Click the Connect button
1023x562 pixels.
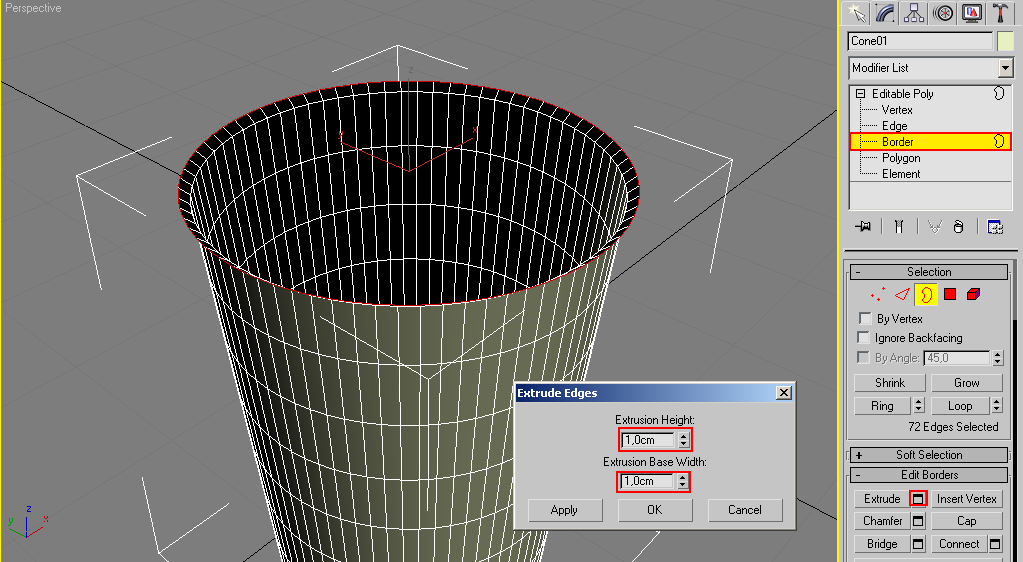coord(959,544)
